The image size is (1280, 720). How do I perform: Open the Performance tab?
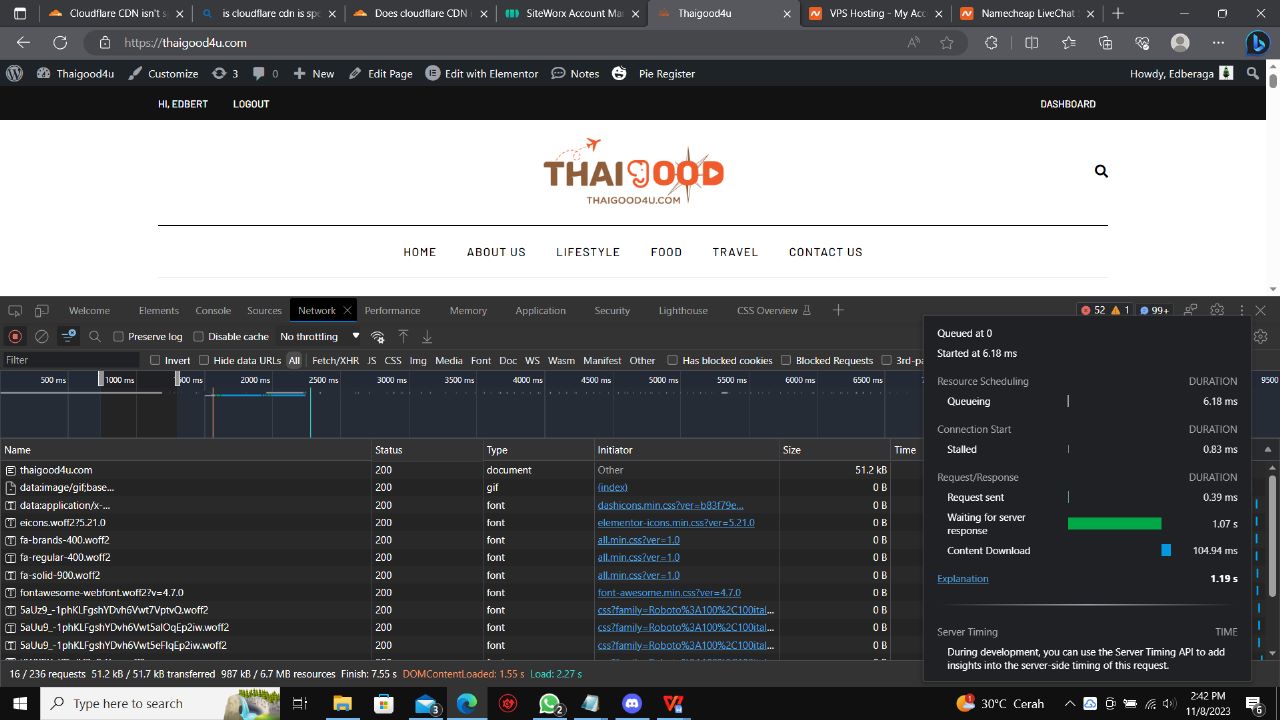point(392,311)
